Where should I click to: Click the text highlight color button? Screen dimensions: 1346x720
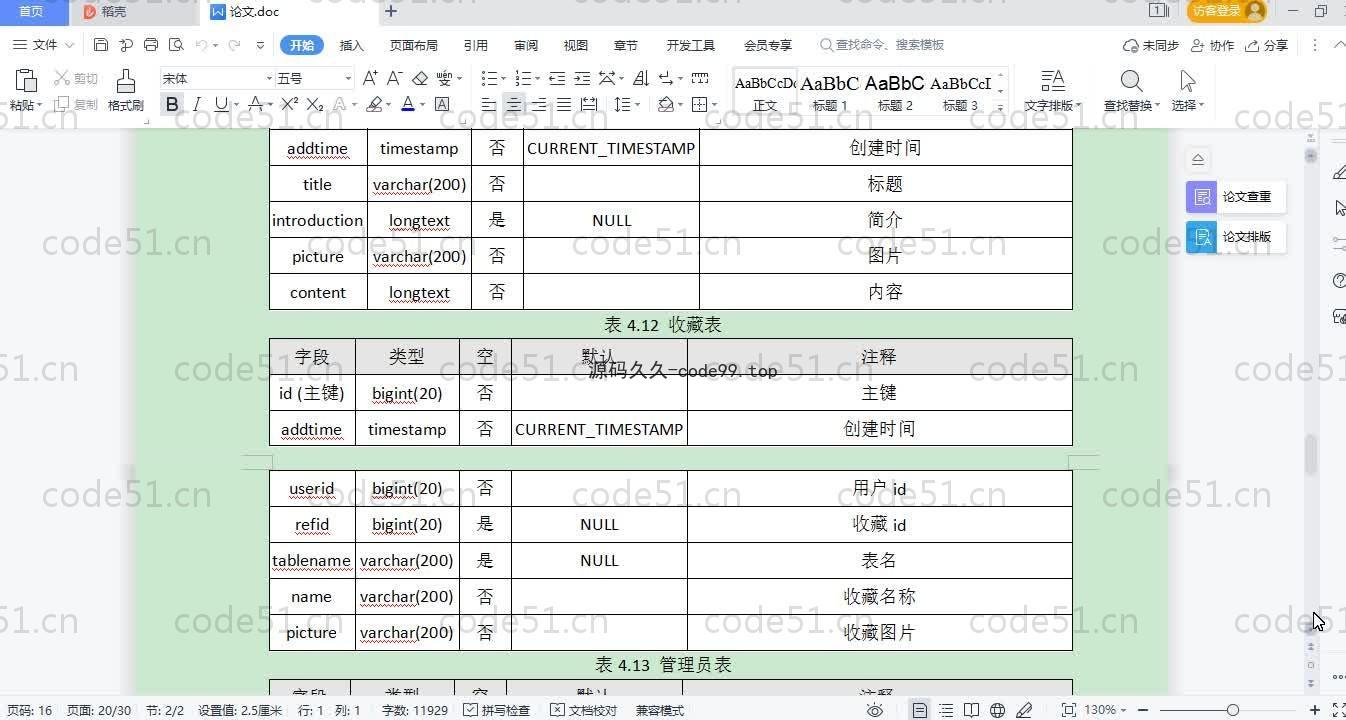[x=374, y=104]
